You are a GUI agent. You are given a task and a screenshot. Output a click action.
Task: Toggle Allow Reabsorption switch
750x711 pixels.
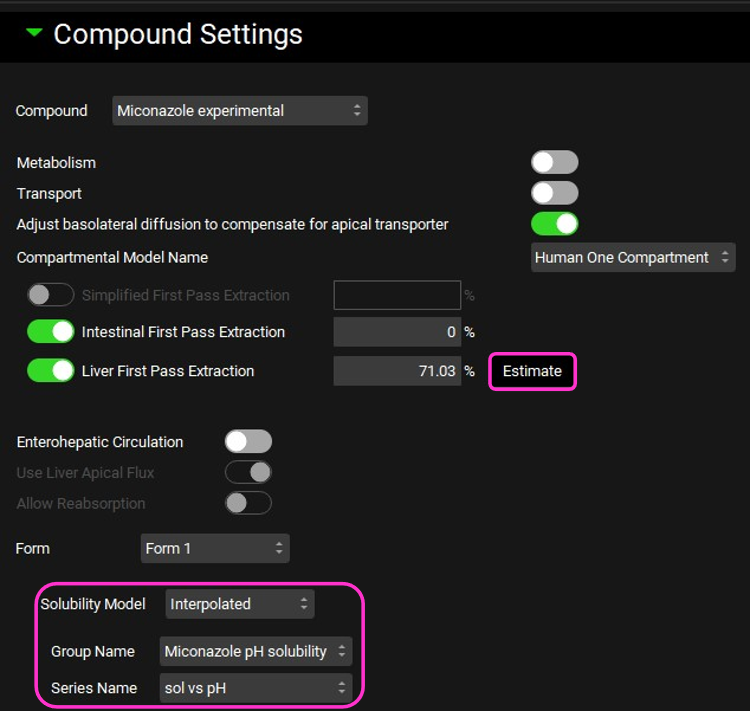248,503
